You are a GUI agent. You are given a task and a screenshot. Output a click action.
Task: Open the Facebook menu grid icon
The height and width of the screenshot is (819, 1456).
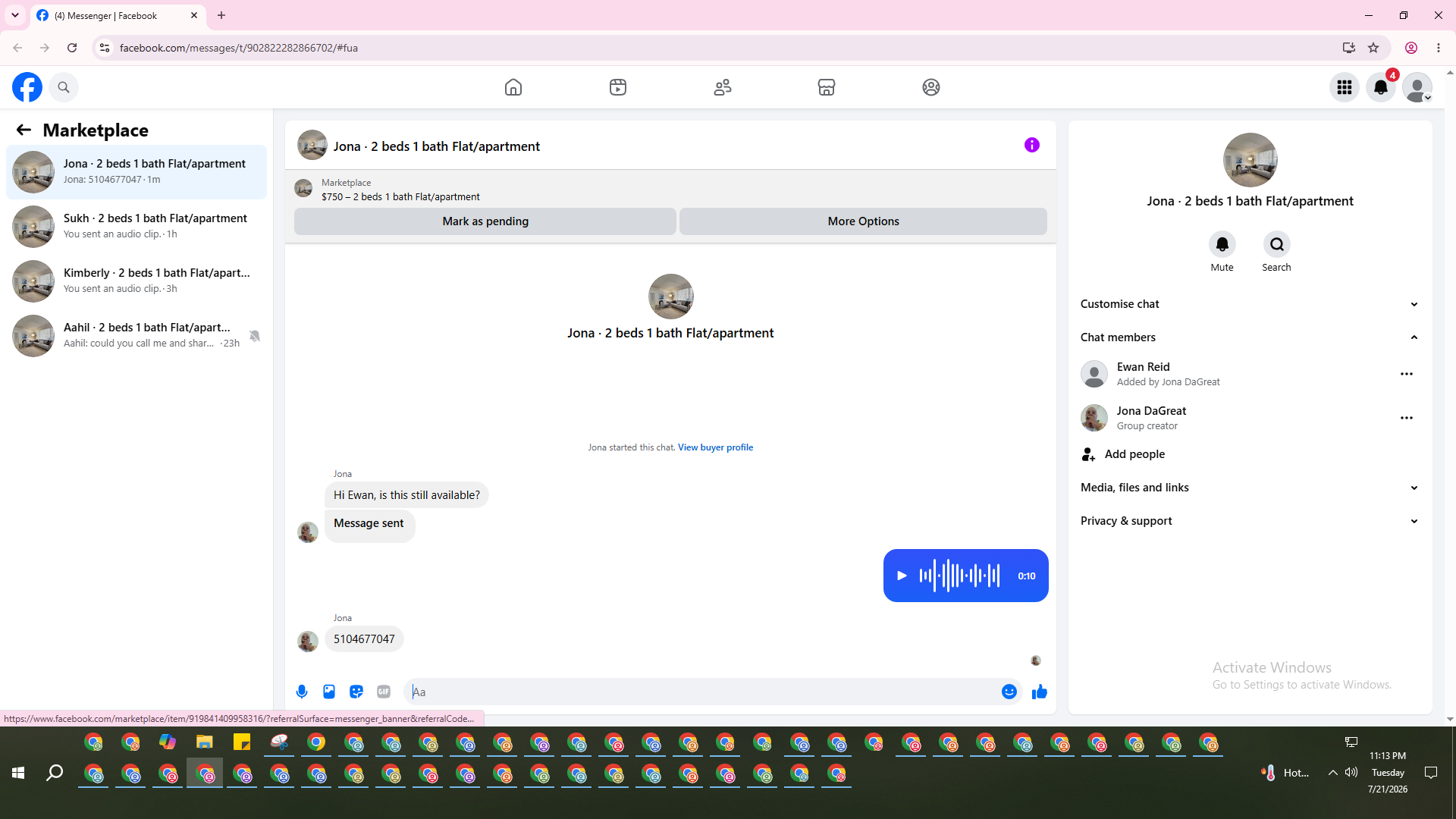coord(1345,87)
